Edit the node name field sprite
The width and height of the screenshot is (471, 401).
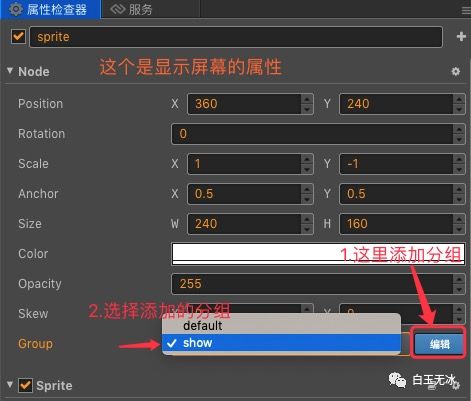click(x=236, y=37)
